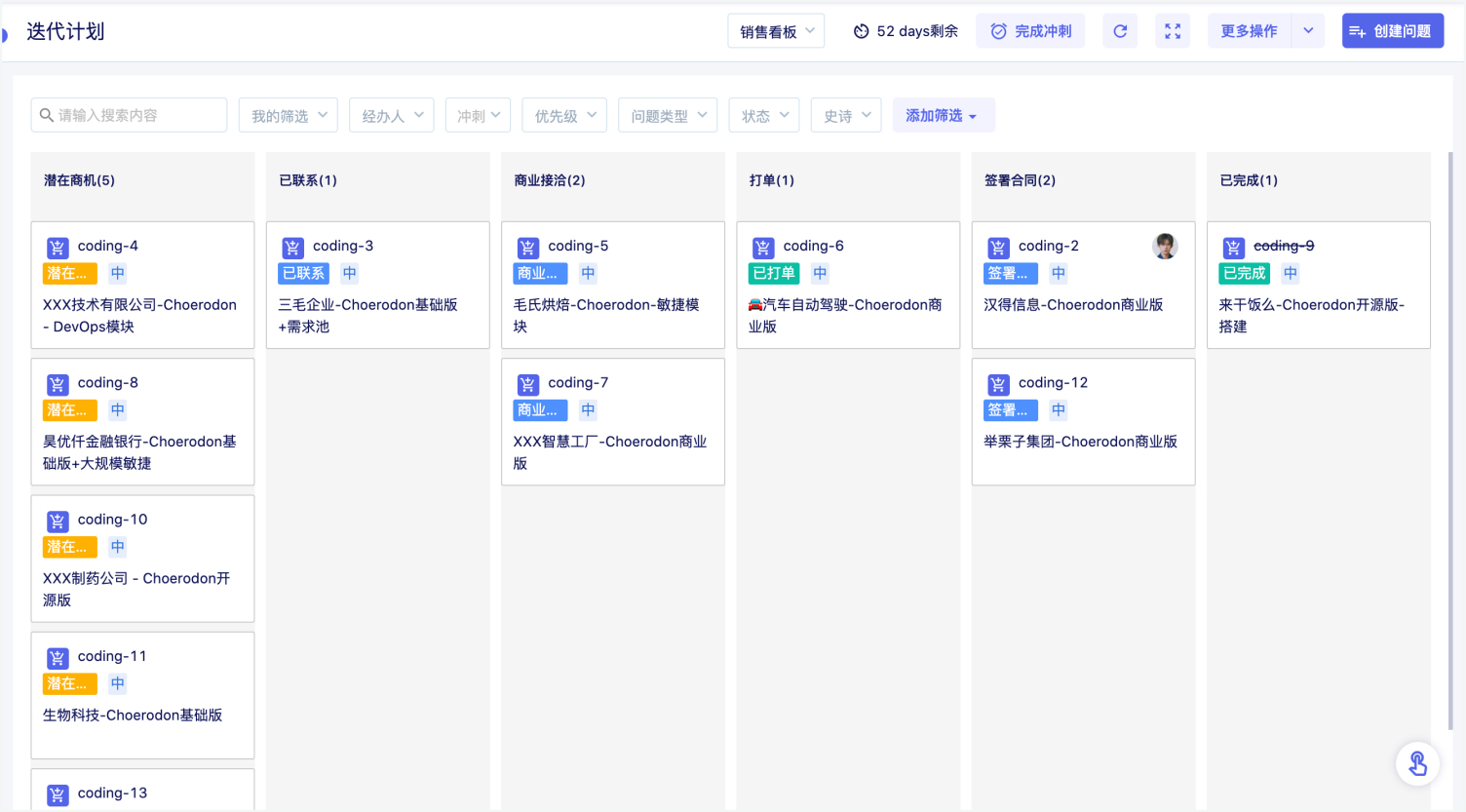1466x812 pixels.
Task: Click priority 中 tag on coding-4
Action: click(x=117, y=274)
